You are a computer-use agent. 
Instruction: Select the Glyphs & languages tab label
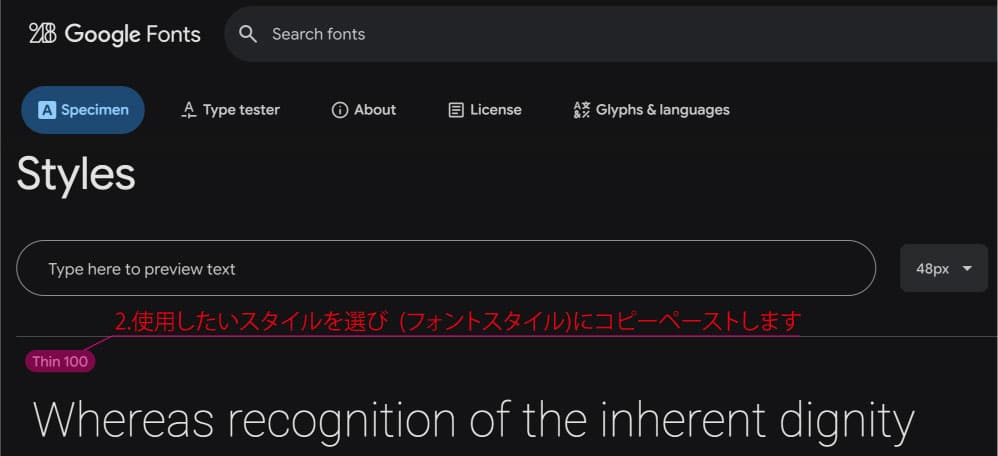click(662, 110)
